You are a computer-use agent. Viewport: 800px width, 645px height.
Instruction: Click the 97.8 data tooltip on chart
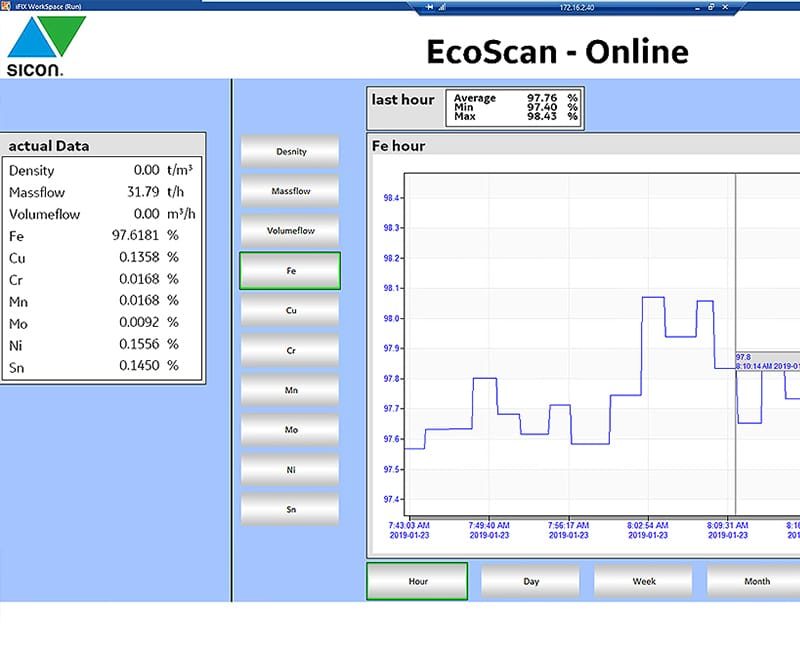pos(767,361)
